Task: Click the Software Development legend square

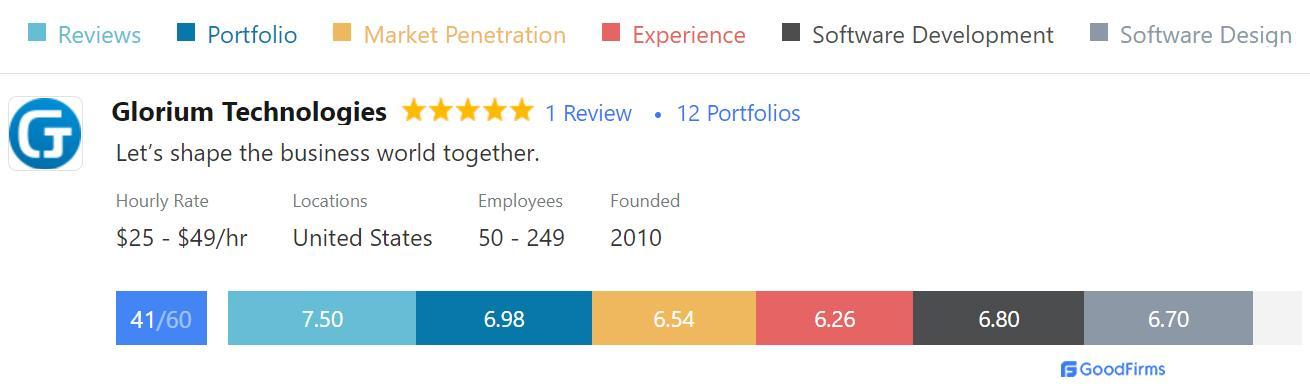Action: pos(791,32)
